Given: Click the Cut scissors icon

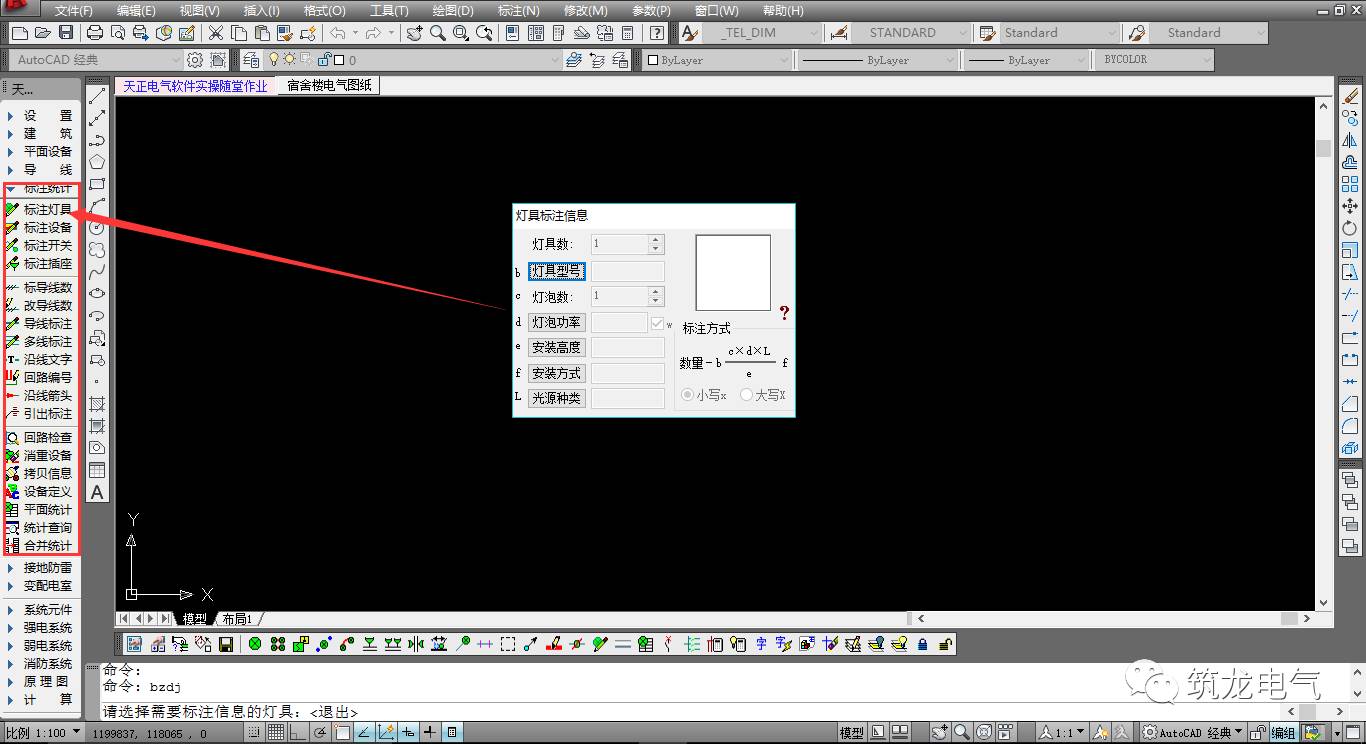Looking at the screenshot, I should [x=215, y=33].
